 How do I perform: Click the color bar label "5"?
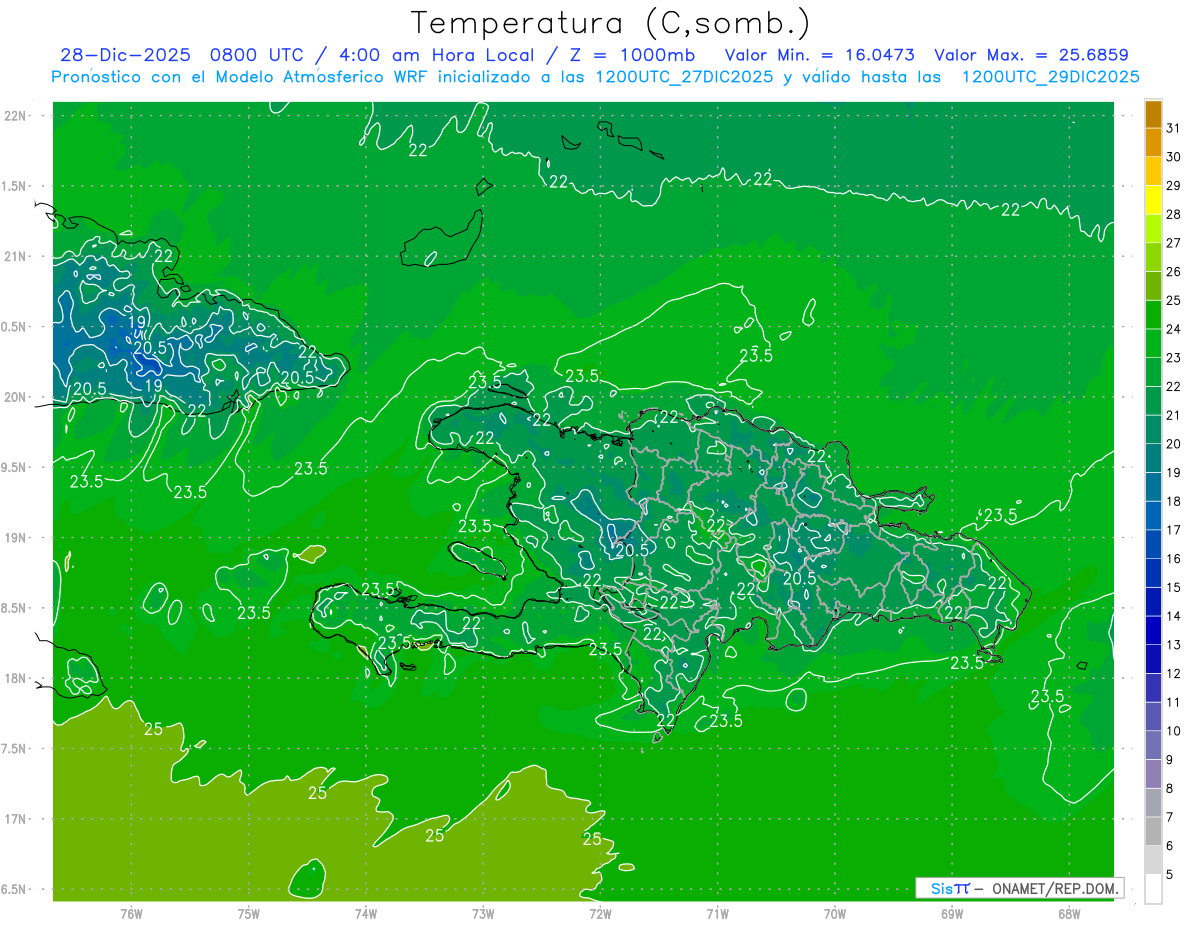(x=1170, y=875)
